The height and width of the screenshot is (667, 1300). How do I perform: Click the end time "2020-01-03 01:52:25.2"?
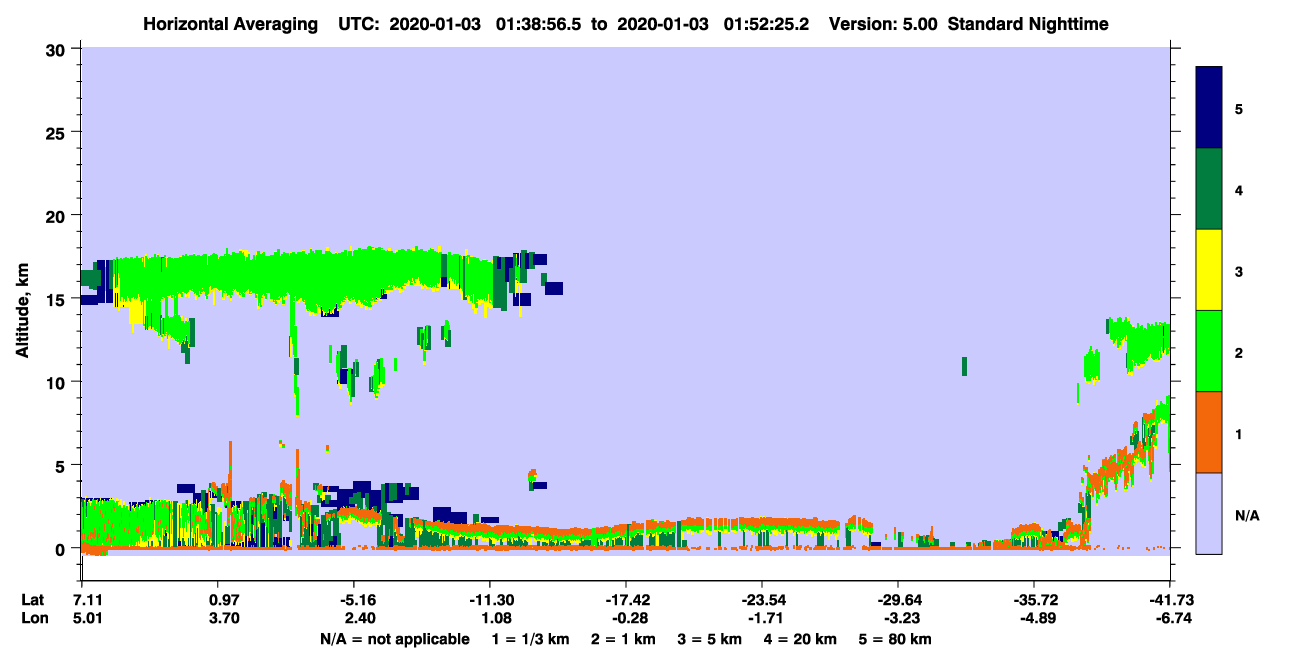pyautogui.click(x=712, y=23)
